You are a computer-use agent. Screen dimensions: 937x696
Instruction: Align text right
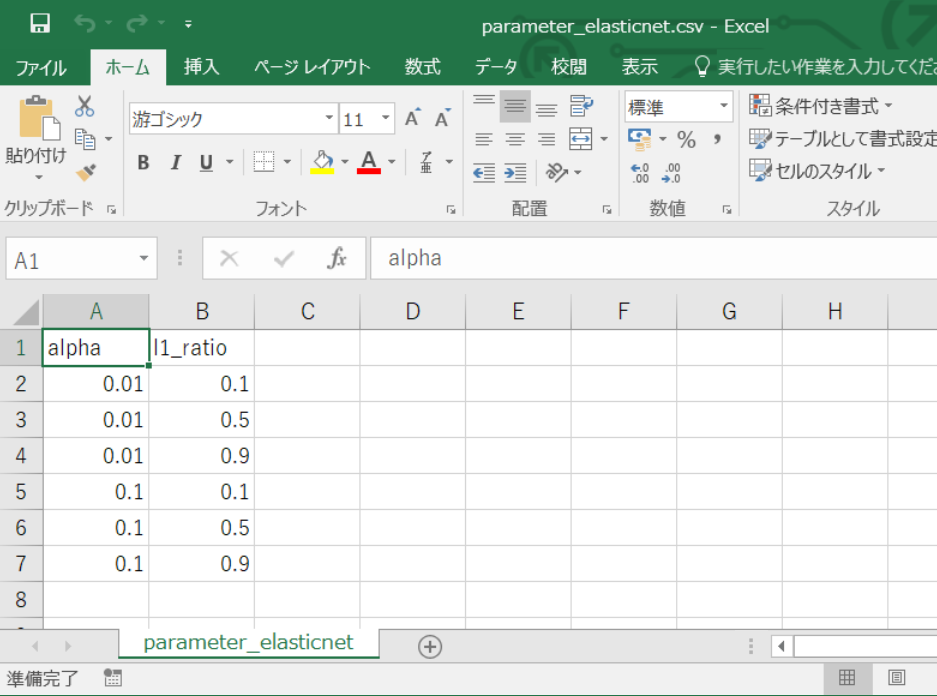click(546, 140)
